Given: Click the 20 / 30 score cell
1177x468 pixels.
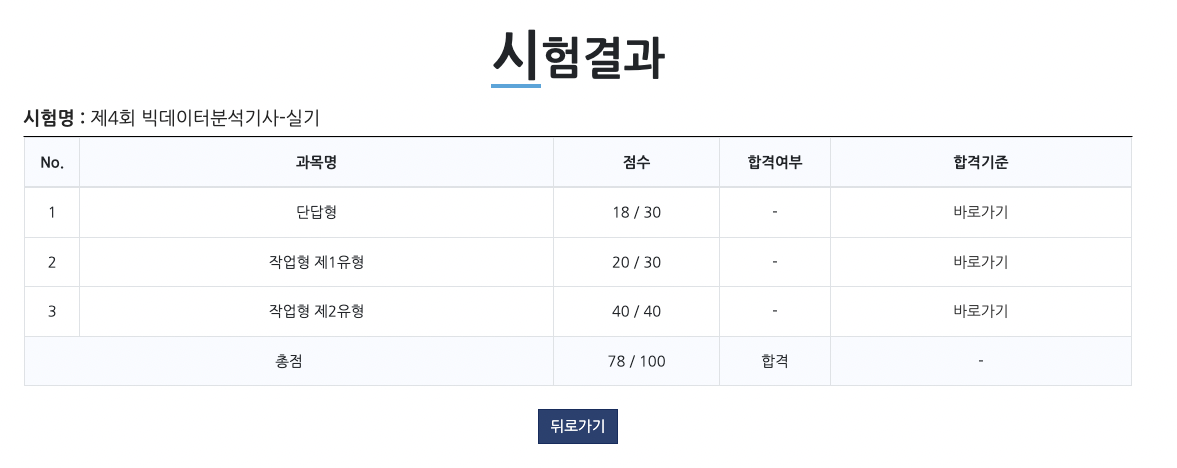Looking at the screenshot, I should [637, 262].
